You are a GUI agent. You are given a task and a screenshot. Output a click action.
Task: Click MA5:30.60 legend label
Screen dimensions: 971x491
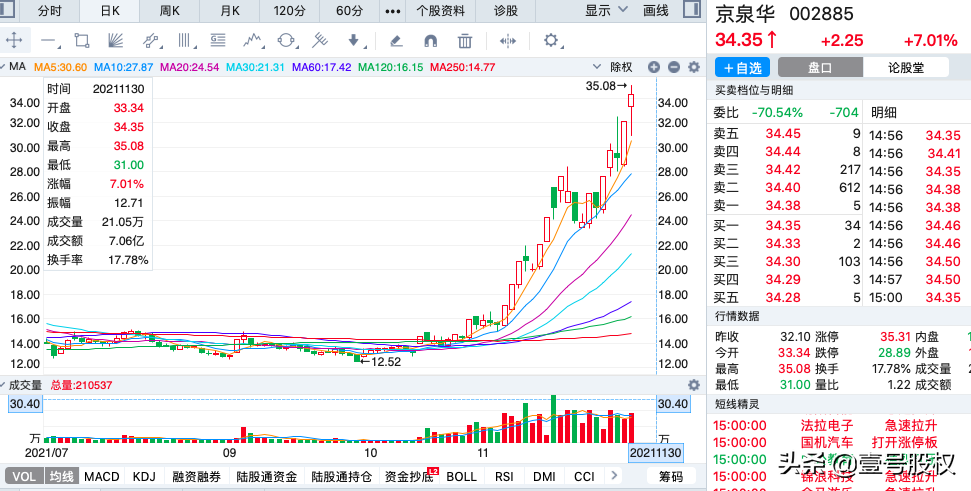(60, 67)
